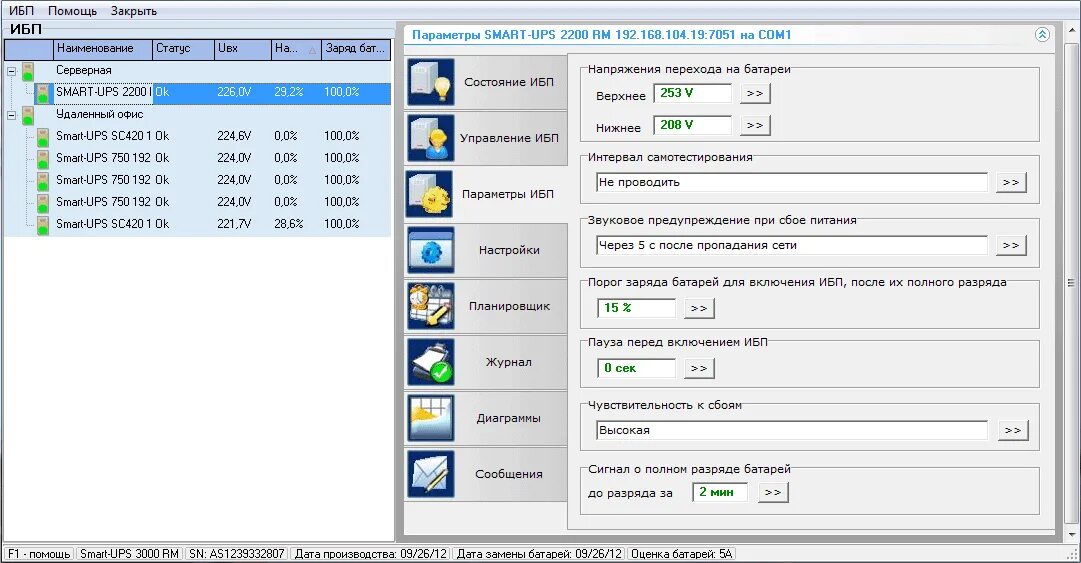This screenshot has width=1081, height=563.
Task: Switch to Планировщик tab
Action: pos(486,306)
